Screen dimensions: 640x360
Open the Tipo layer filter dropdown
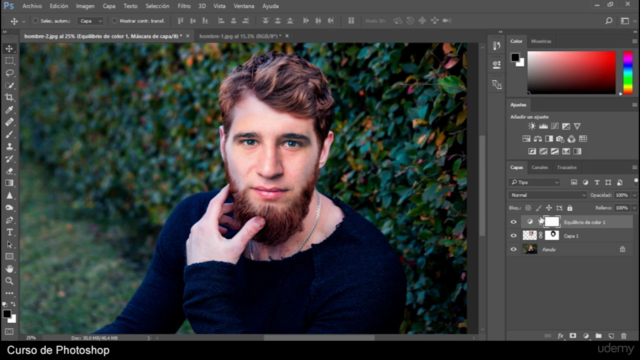coord(534,182)
